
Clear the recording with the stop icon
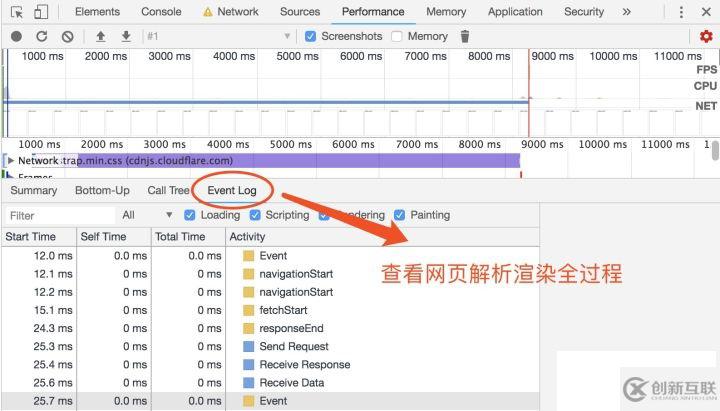[x=68, y=36]
